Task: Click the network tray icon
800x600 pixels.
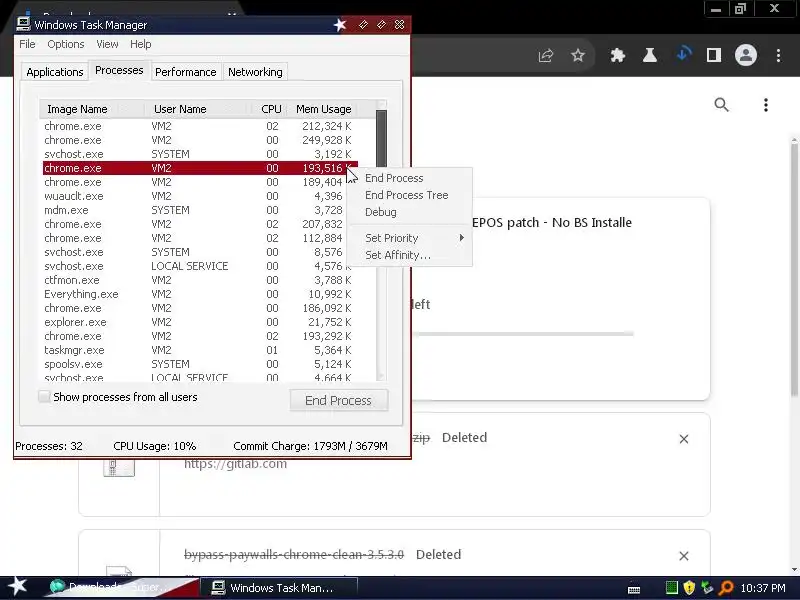Action: click(x=707, y=588)
